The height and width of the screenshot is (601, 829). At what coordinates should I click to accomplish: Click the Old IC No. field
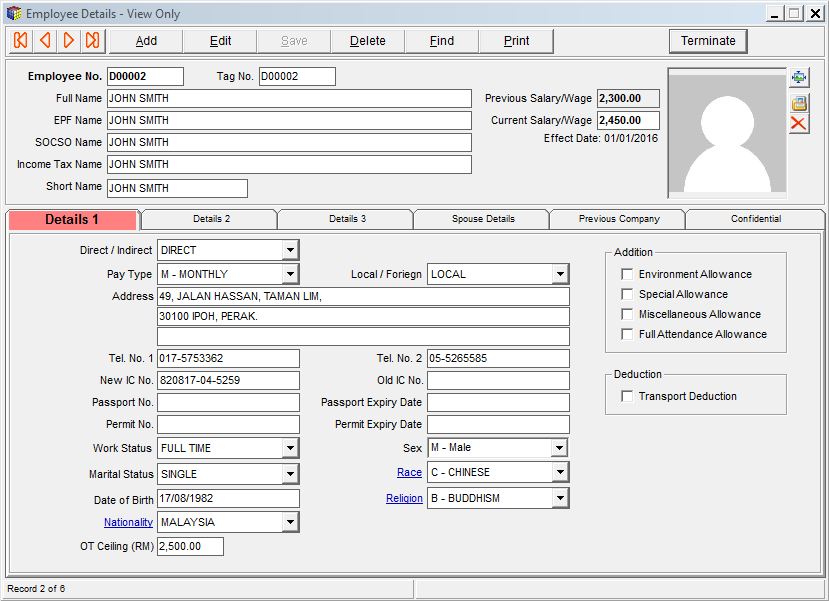click(x=498, y=380)
